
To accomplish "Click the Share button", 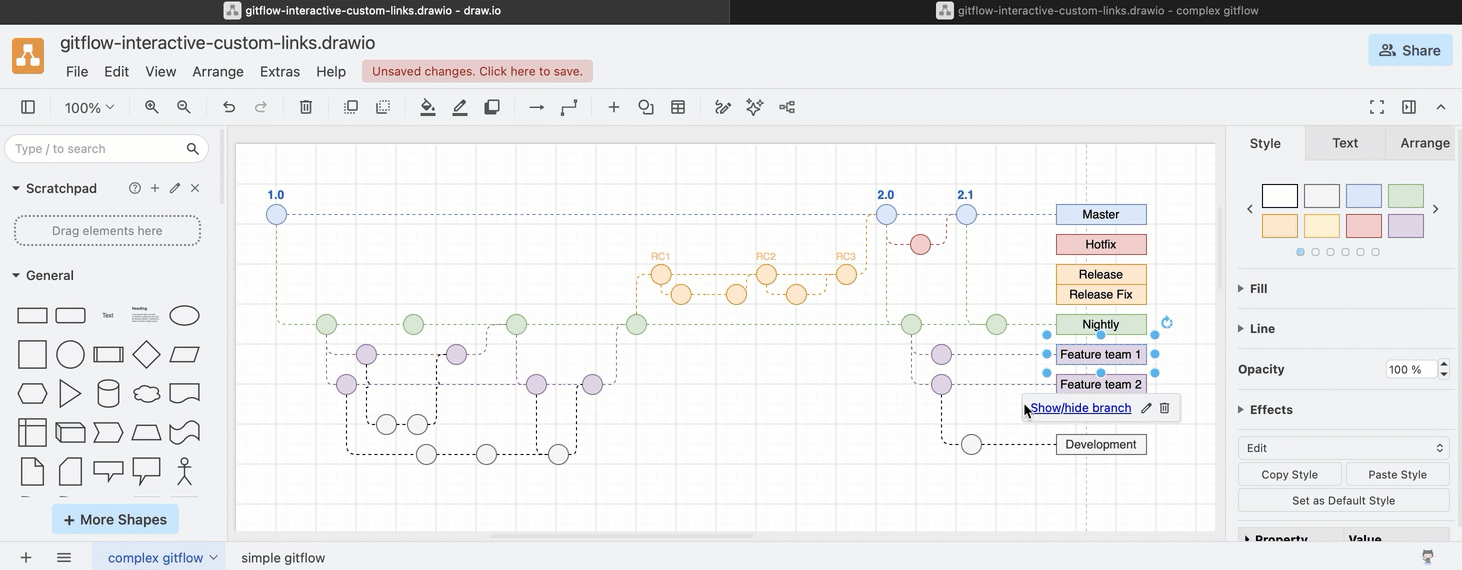I will [x=1410, y=50].
